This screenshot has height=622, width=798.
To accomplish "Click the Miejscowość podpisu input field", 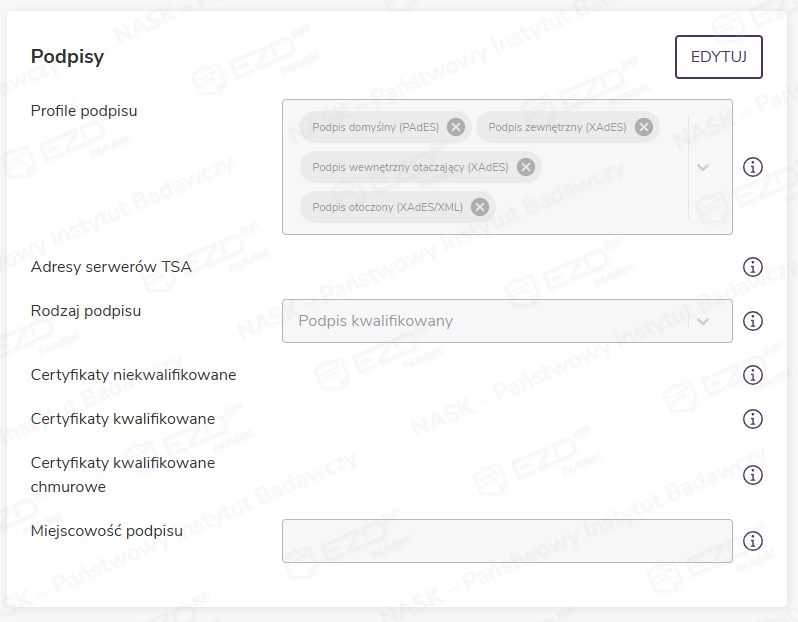I will click(507, 541).
